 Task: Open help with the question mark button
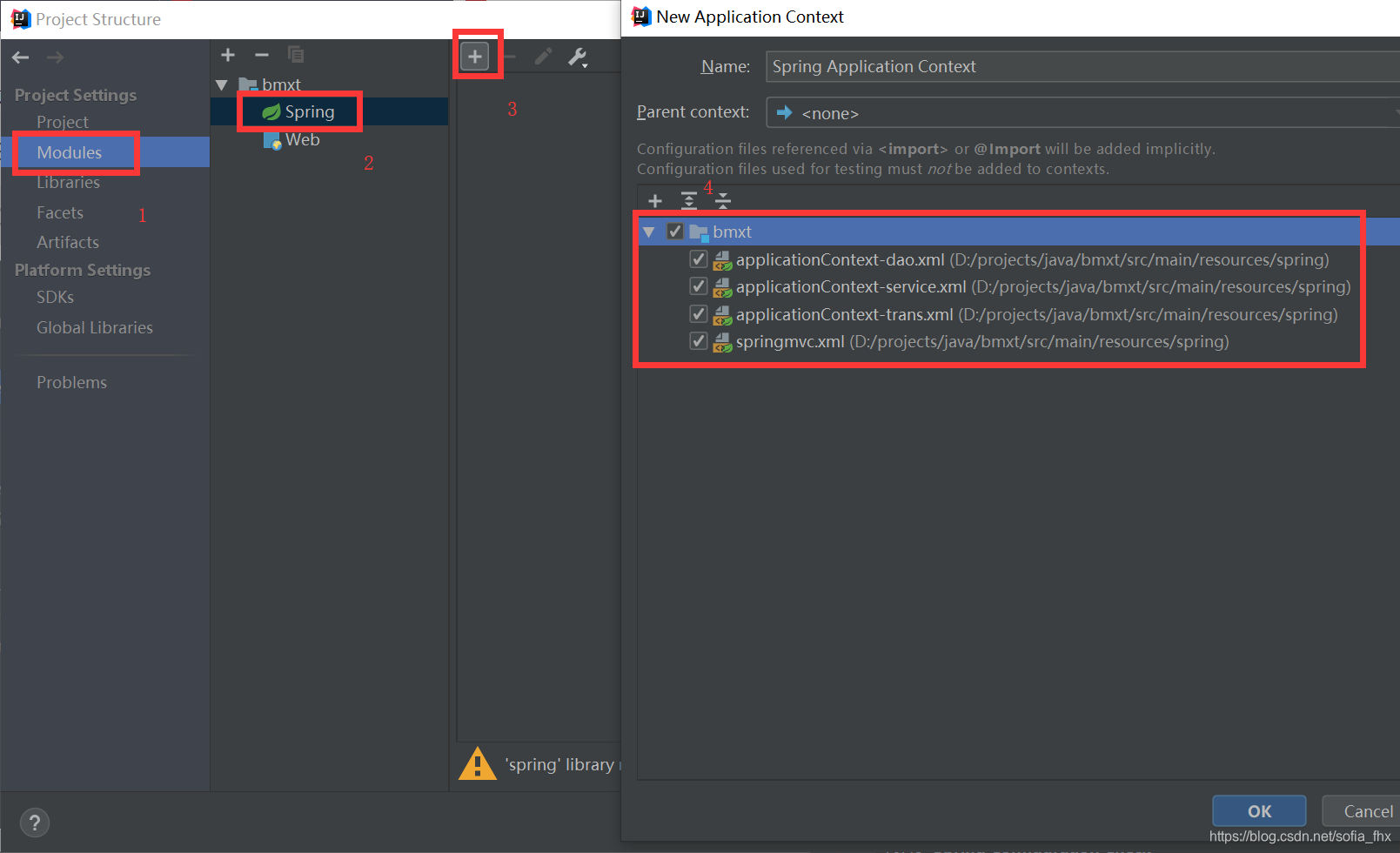pyautogui.click(x=34, y=823)
